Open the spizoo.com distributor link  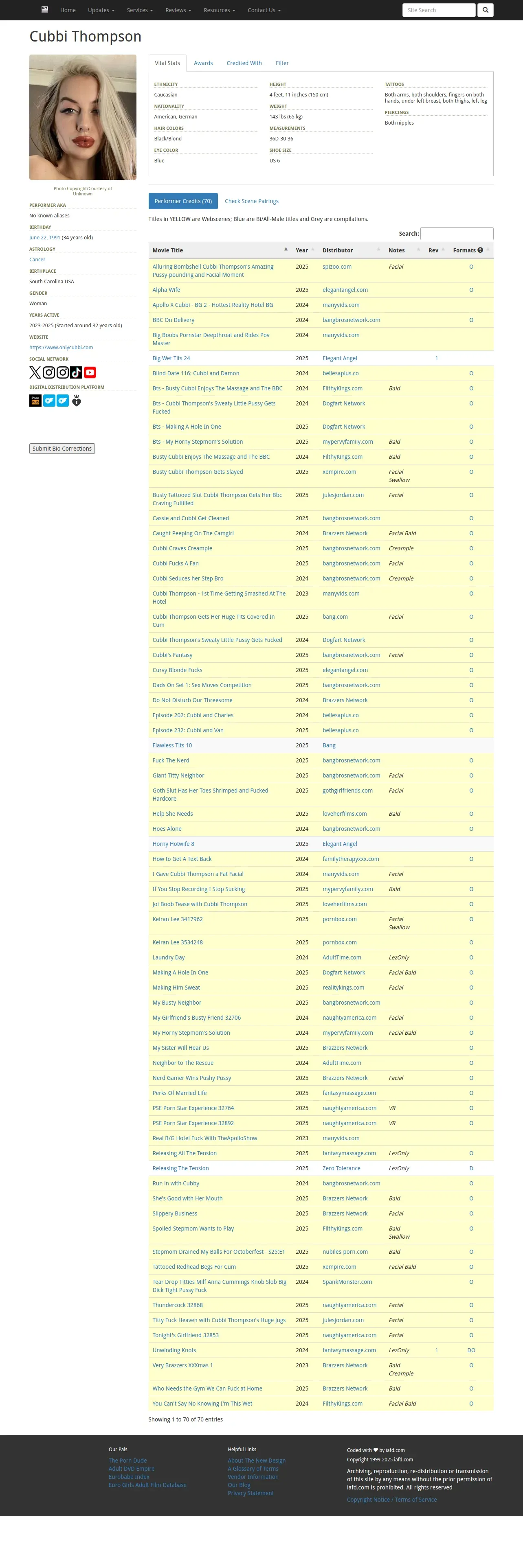(337, 267)
